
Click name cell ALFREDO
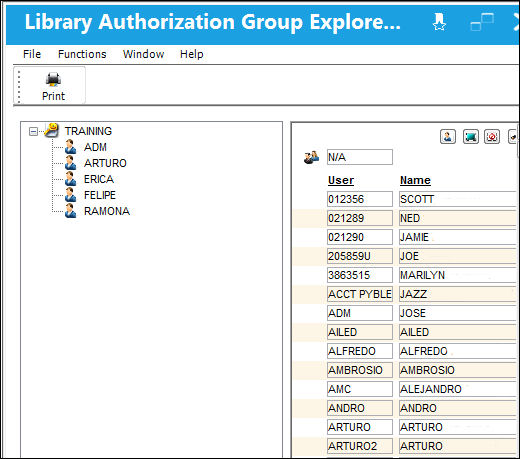coord(458,351)
